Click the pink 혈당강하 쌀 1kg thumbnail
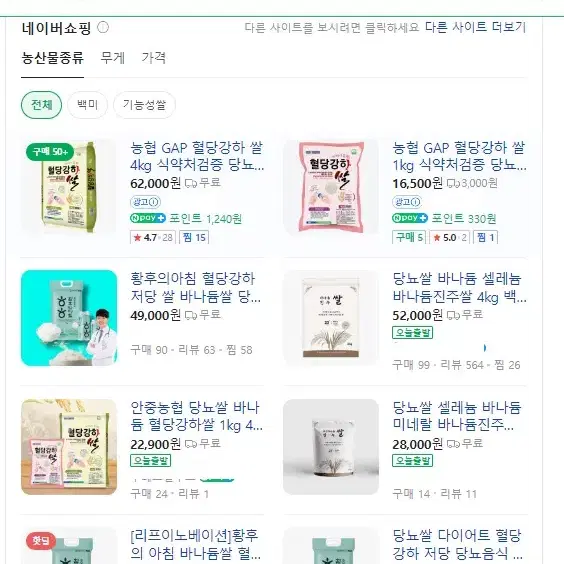 (x=331, y=187)
